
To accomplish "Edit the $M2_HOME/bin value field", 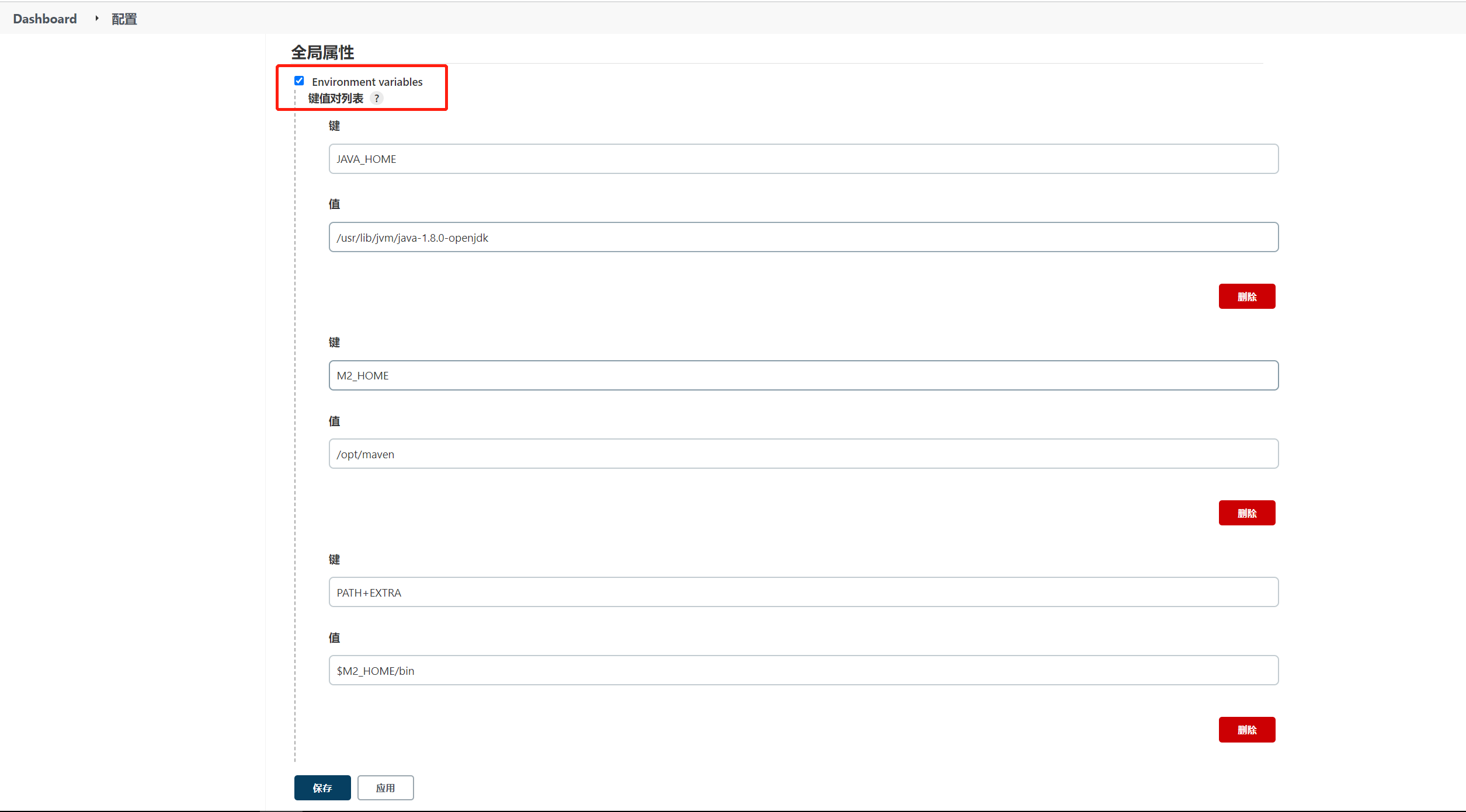I will tap(804, 670).
